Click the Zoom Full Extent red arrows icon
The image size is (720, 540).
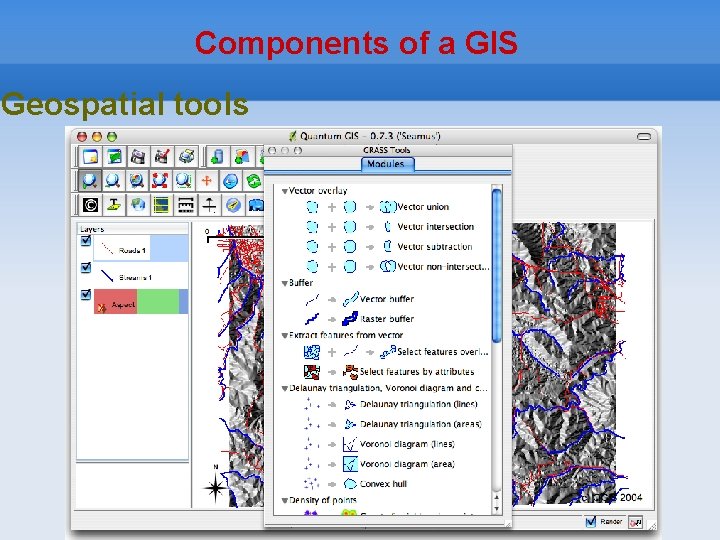[160, 180]
